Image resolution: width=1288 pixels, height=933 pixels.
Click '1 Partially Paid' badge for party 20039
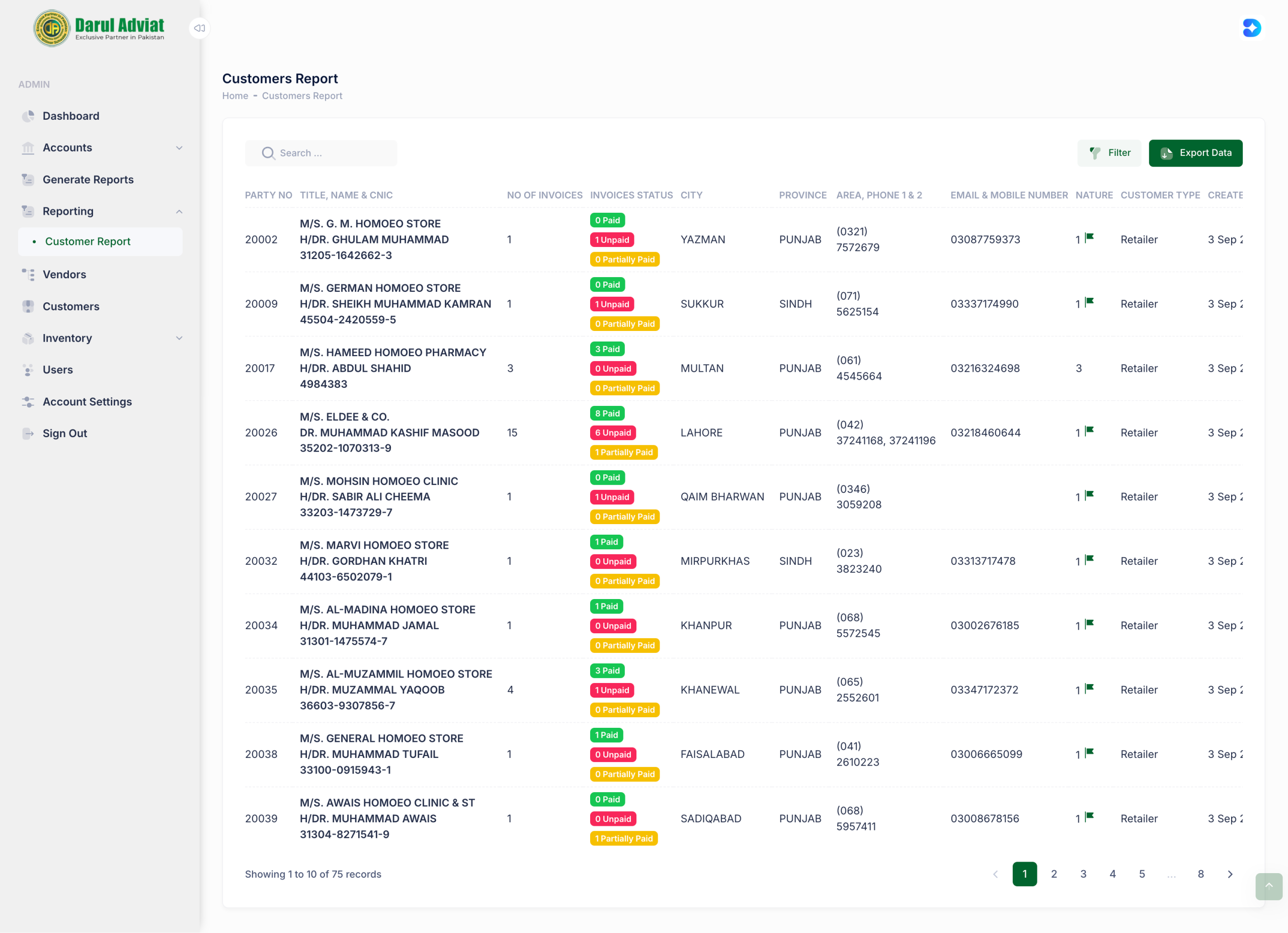click(x=623, y=838)
